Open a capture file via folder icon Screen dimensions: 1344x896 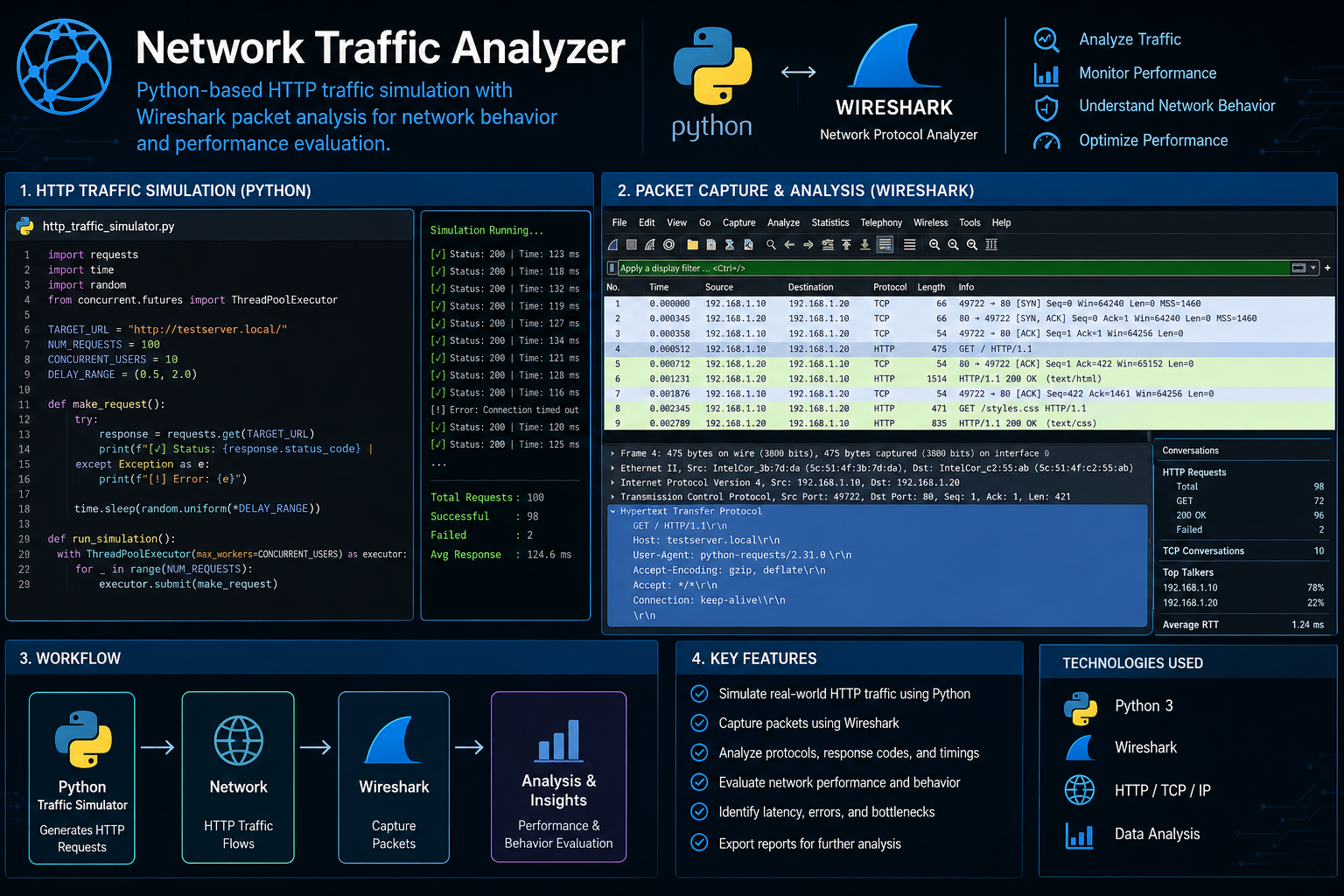(693, 245)
